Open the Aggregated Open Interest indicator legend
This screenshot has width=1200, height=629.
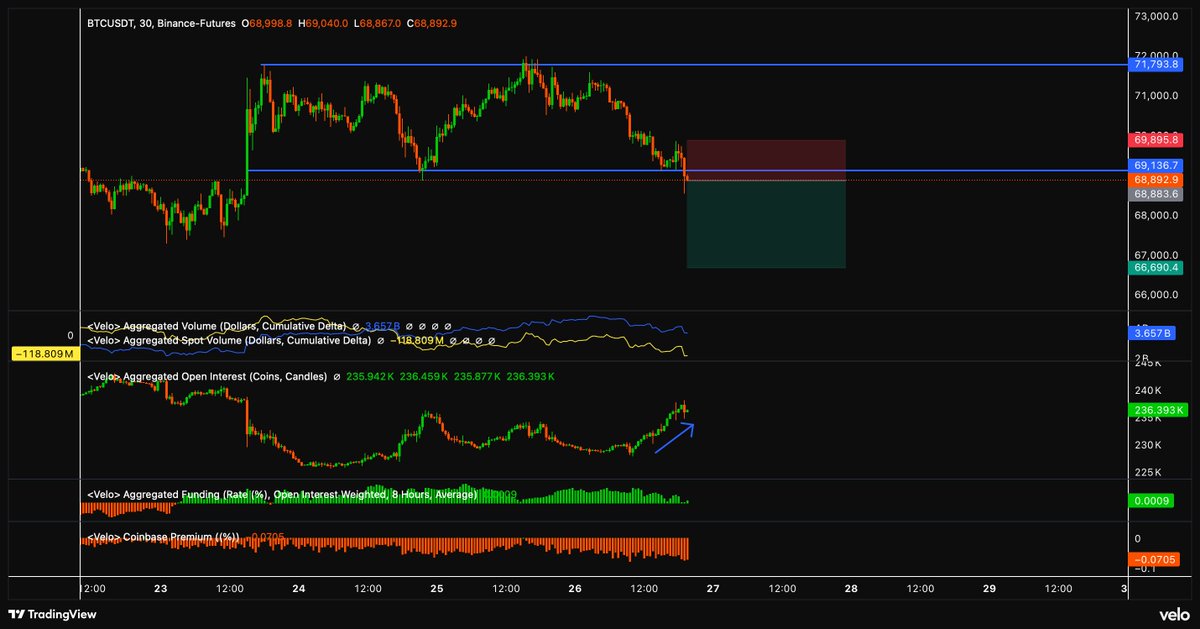207,376
